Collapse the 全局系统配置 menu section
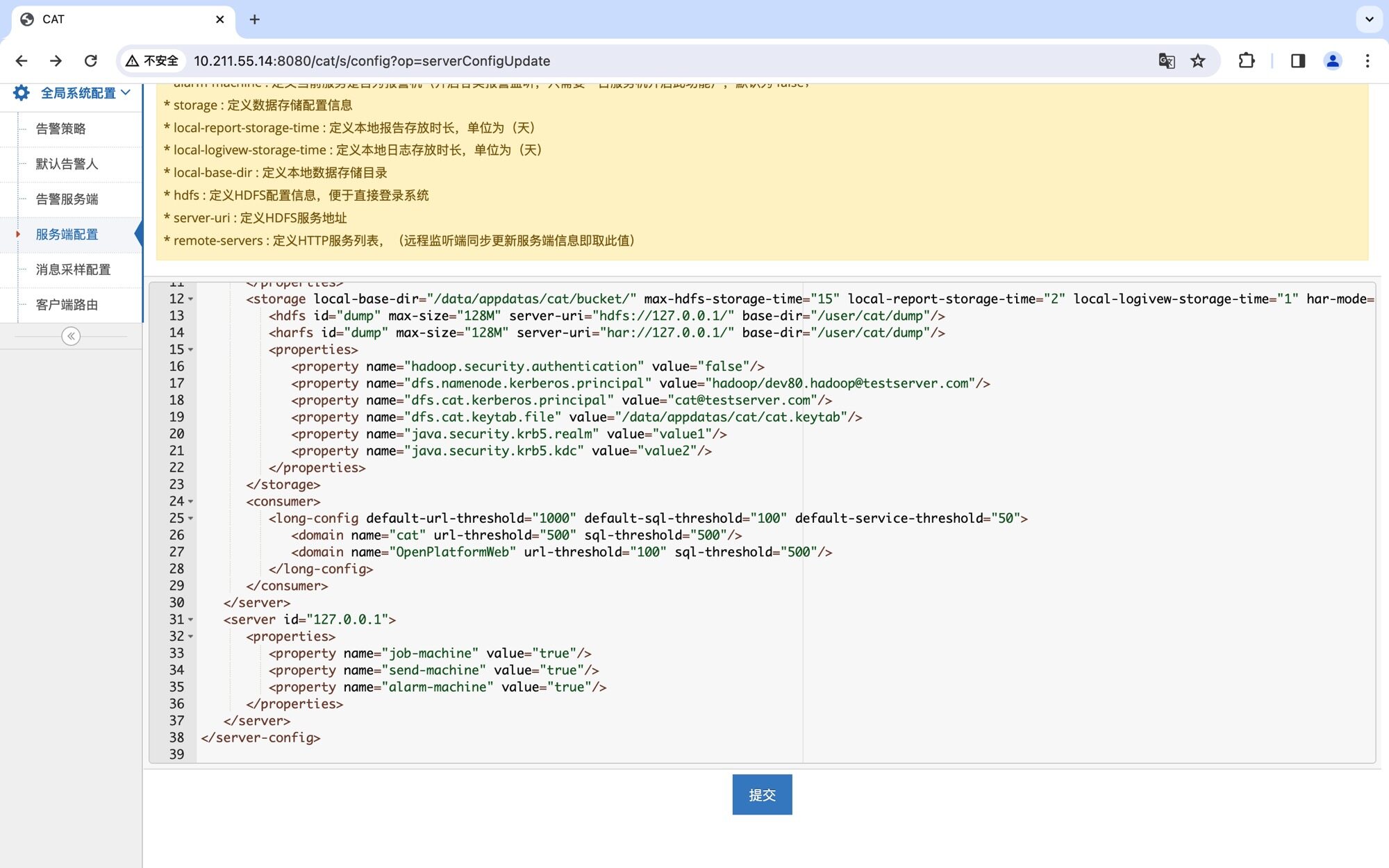This screenshot has height=868, width=1389. click(78, 93)
